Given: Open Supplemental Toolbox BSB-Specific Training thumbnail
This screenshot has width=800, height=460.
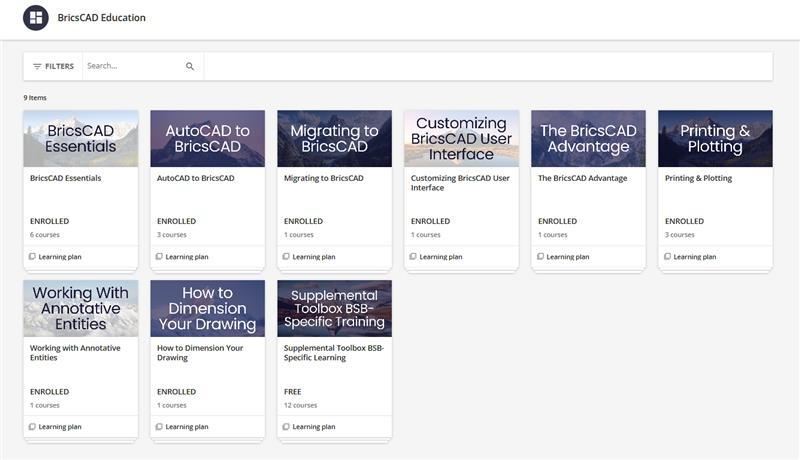Looking at the screenshot, I should tap(334, 308).
